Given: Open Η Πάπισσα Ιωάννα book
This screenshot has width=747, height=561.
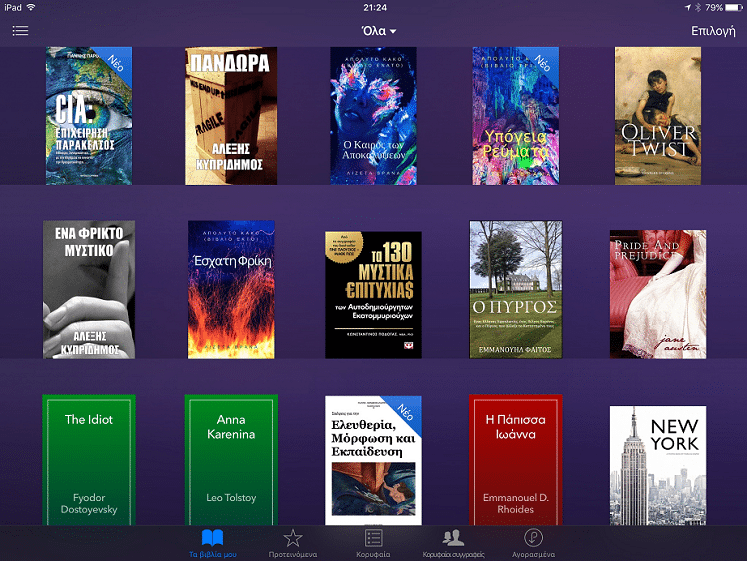Looking at the screenshot, I should (515, 460).
